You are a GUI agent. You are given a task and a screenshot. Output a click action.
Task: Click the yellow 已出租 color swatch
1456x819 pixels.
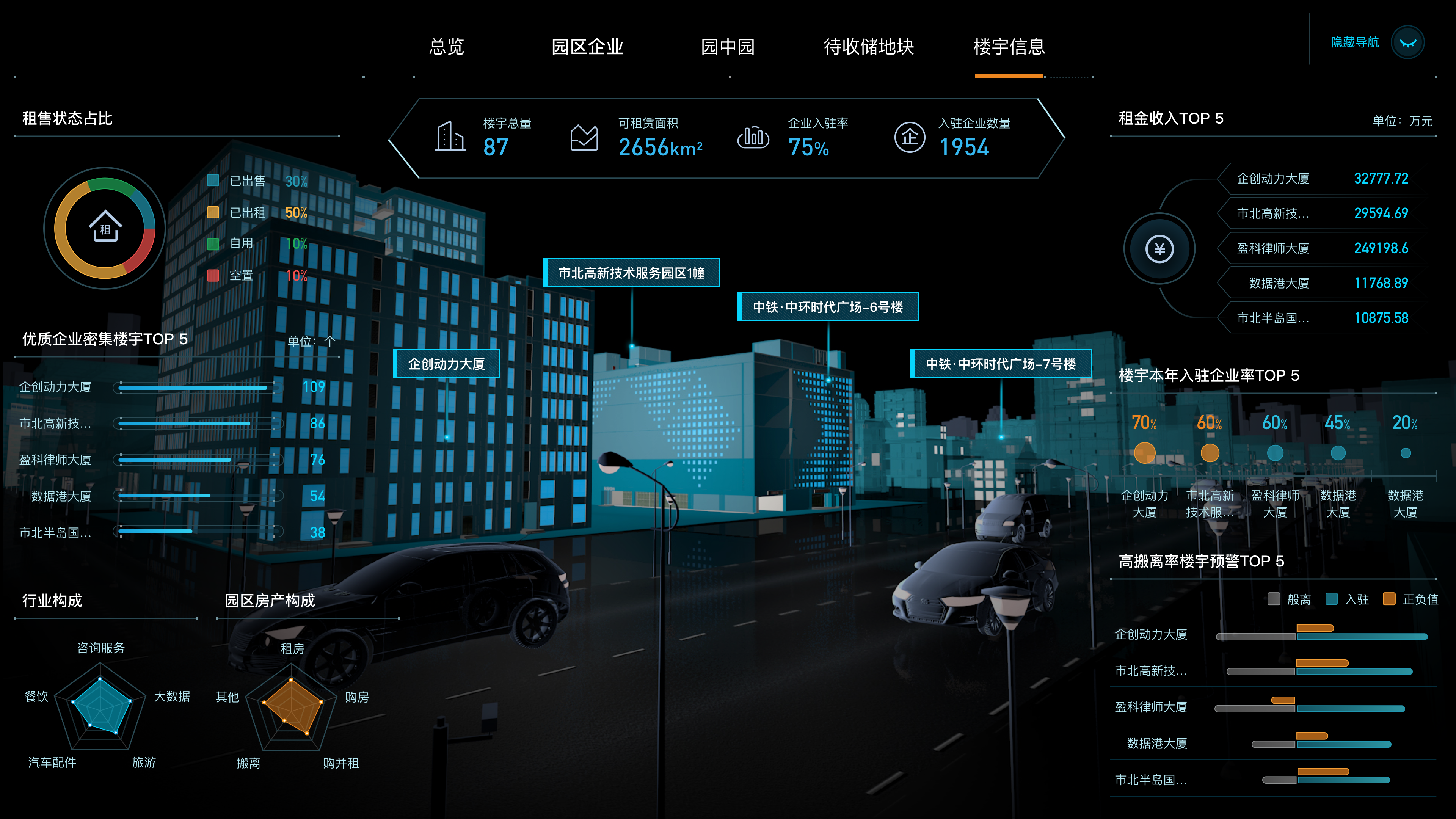213,212
